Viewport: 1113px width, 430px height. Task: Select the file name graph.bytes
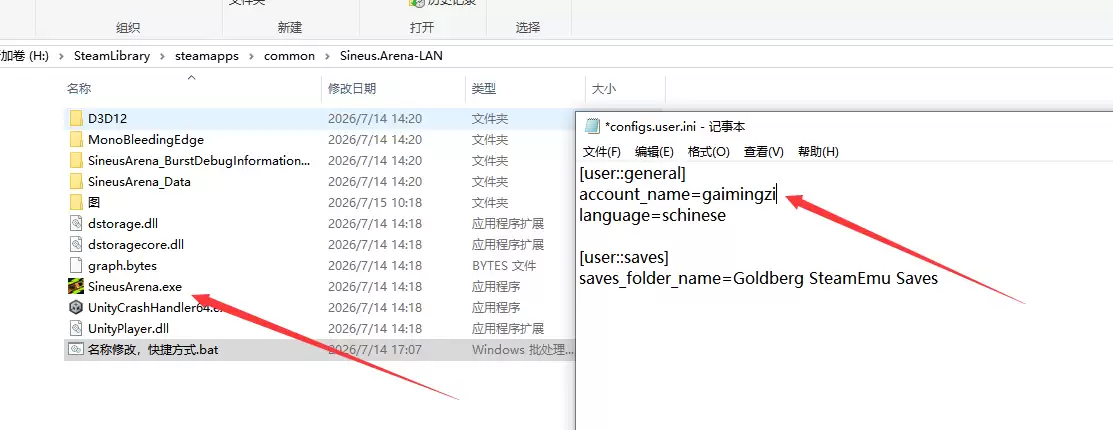pos(122,265)
